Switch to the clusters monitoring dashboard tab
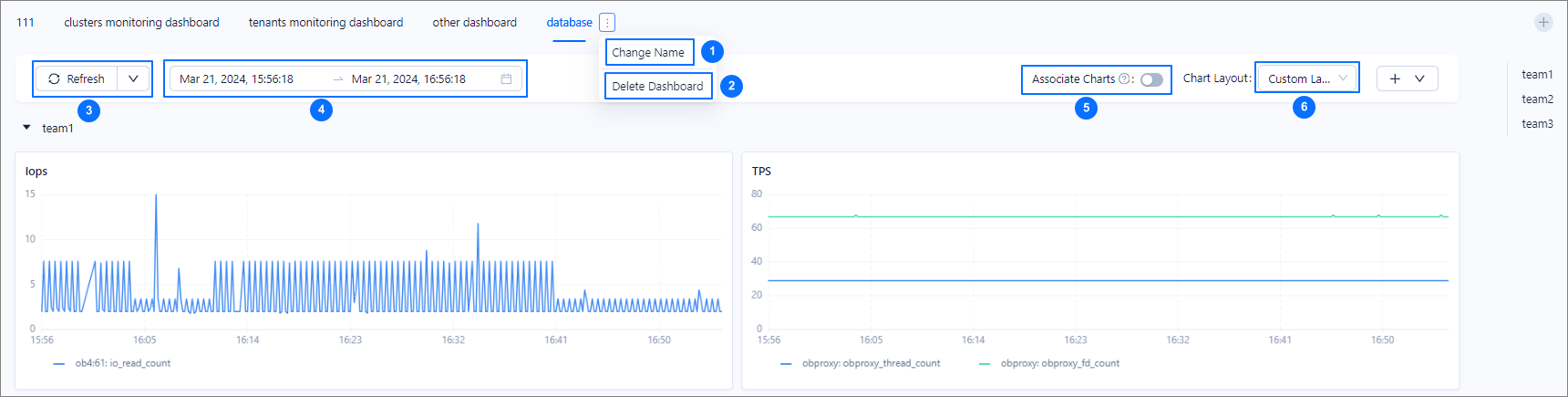Screen dimensions: 1568x397 [141, 23]
